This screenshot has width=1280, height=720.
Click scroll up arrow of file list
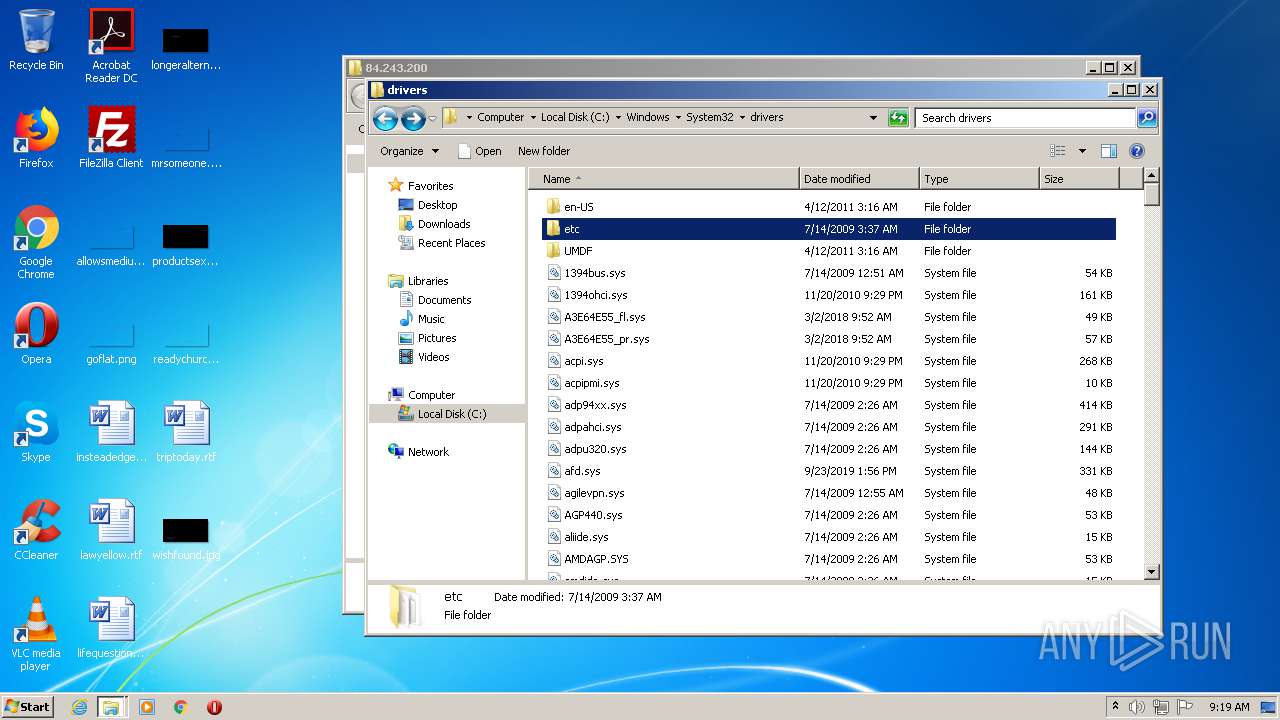pos(1151,176)
